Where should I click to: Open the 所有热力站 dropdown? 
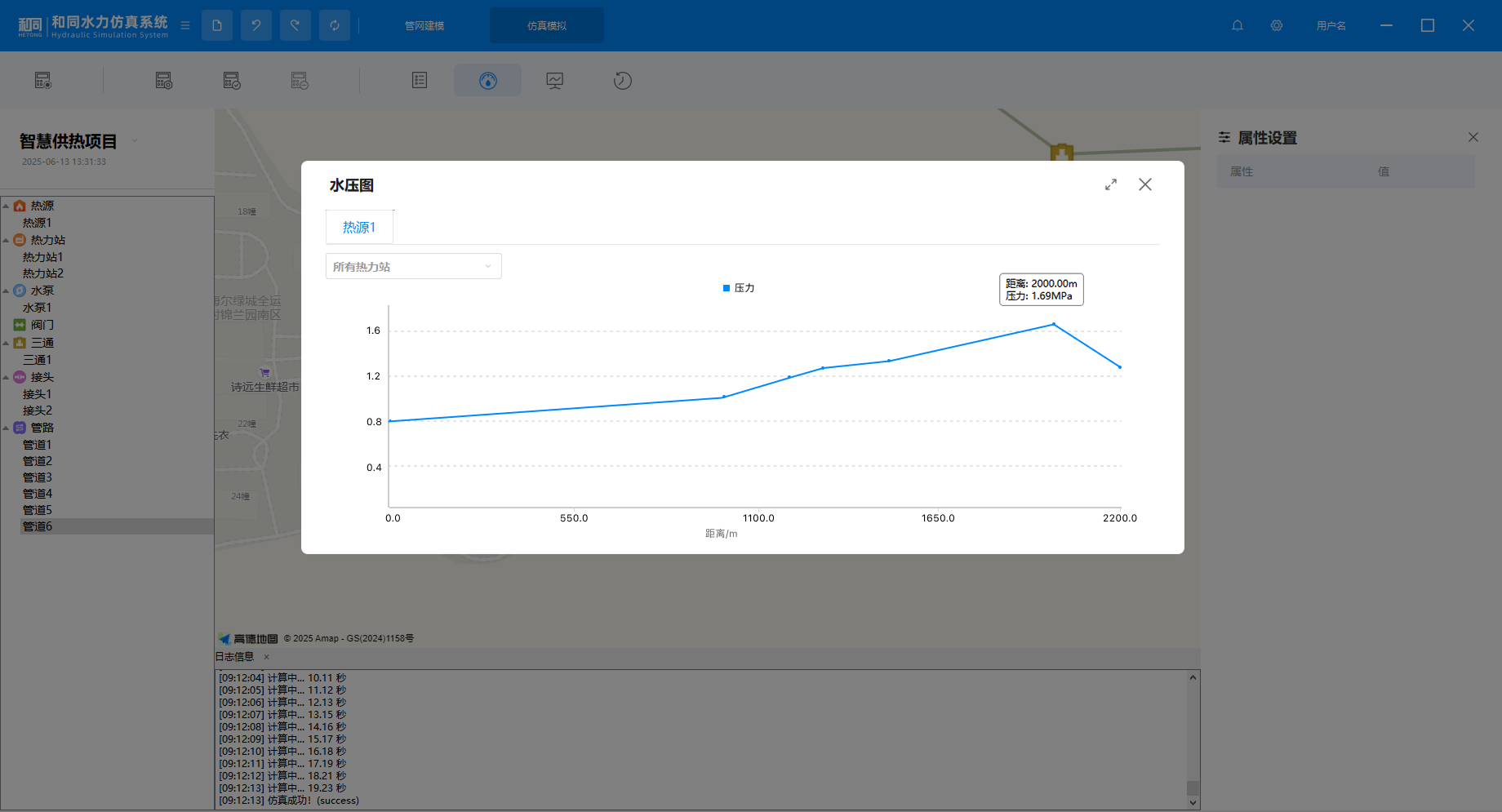413,266
